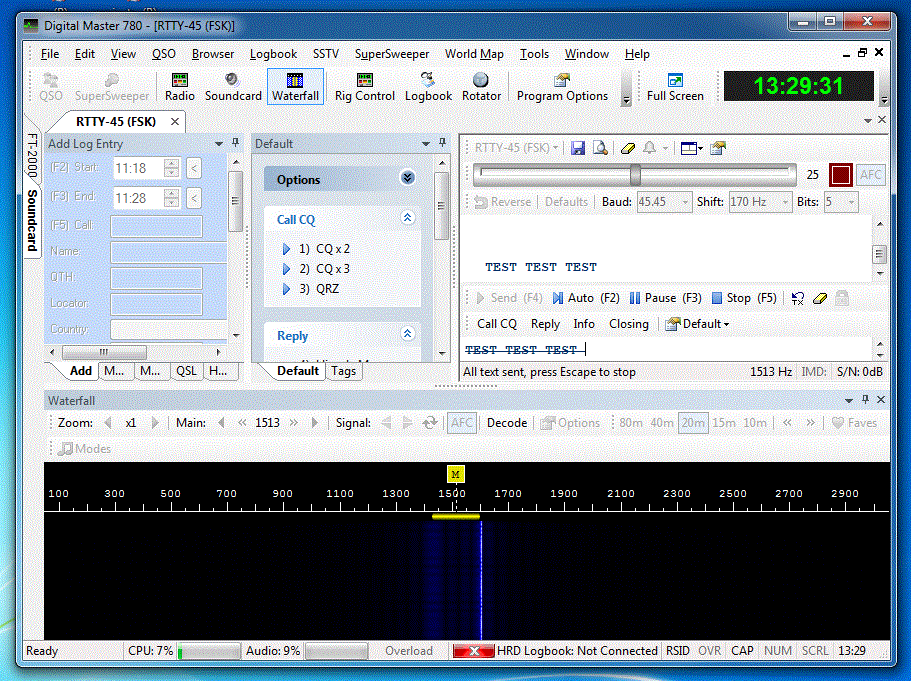Open the SuperSweeper menu
911x681 pixels.
click(392, 54)
